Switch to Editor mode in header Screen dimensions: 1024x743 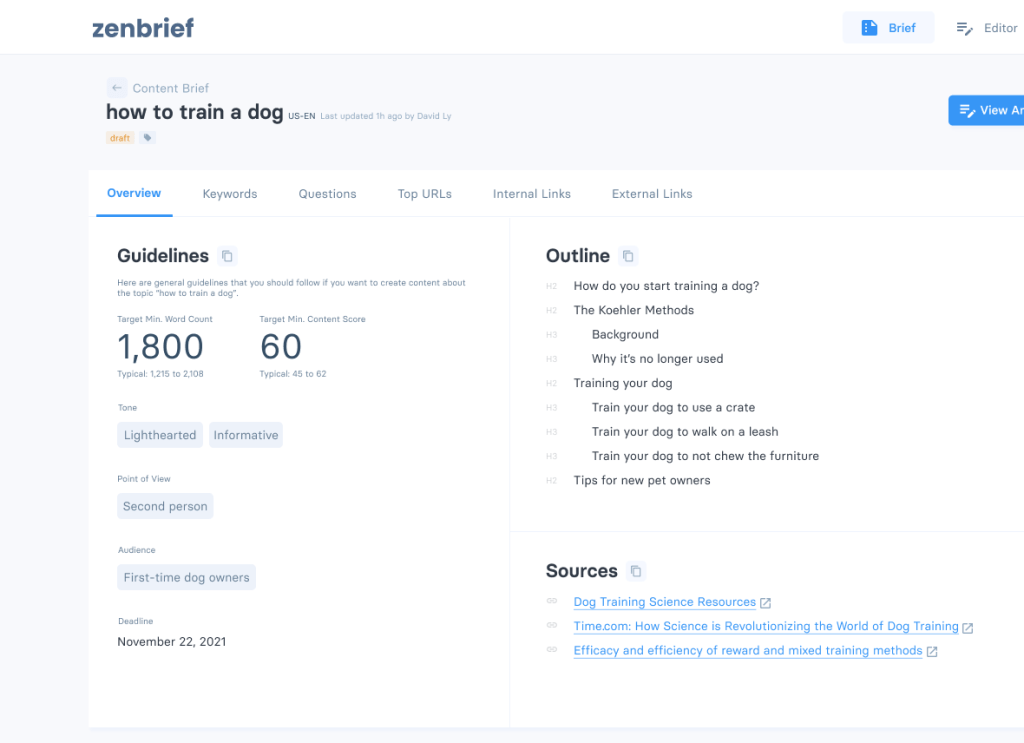(x=987, y=28)
